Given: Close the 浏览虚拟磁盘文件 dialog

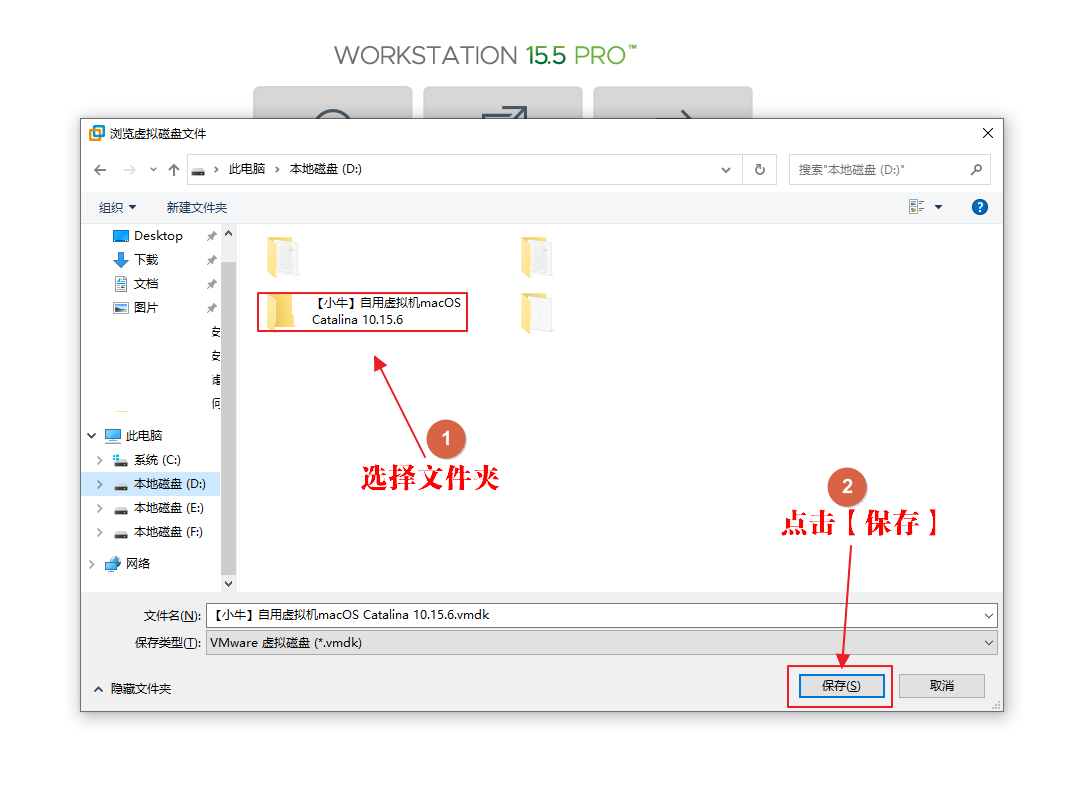Looking at the screenshot, I should pos(988,133).
